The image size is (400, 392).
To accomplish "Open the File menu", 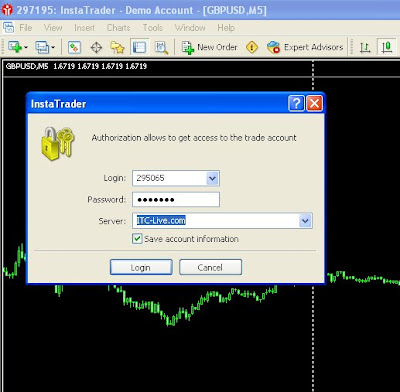I will [x=26, y=28].
